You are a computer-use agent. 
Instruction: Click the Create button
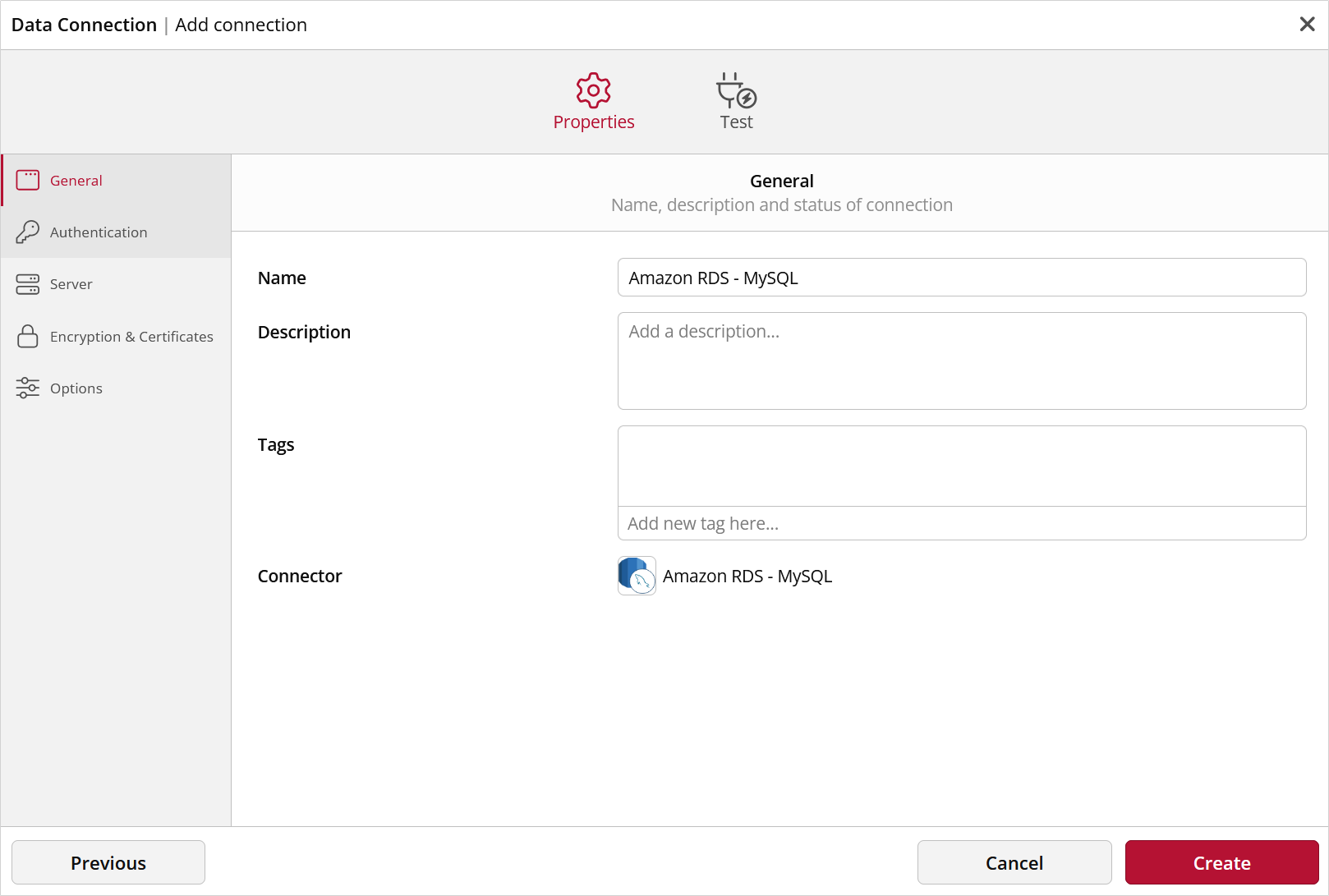click(x=1221, y=862)
